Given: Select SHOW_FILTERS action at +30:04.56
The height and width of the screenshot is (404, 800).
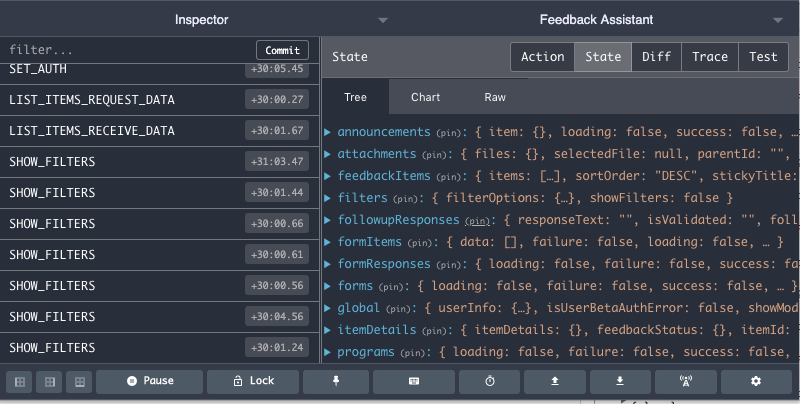Looking at the screenshot, I should tap(159, 317).
